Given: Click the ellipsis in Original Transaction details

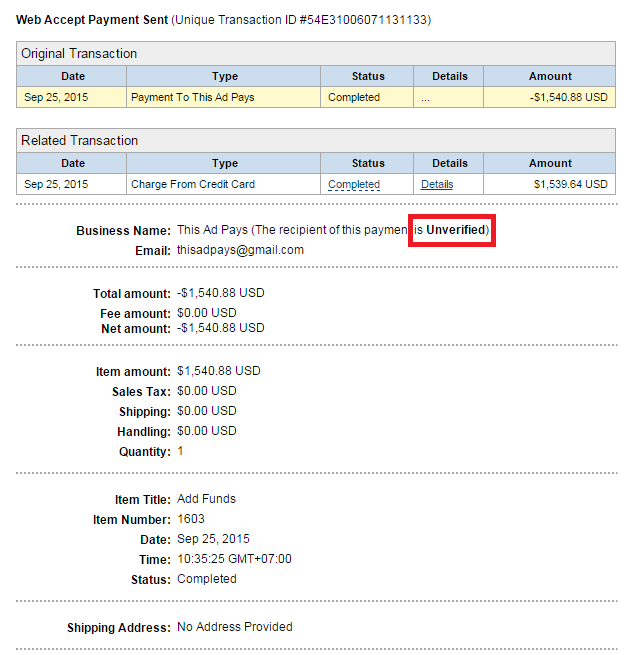Looking at the screenshot, I should click(425, 98).
